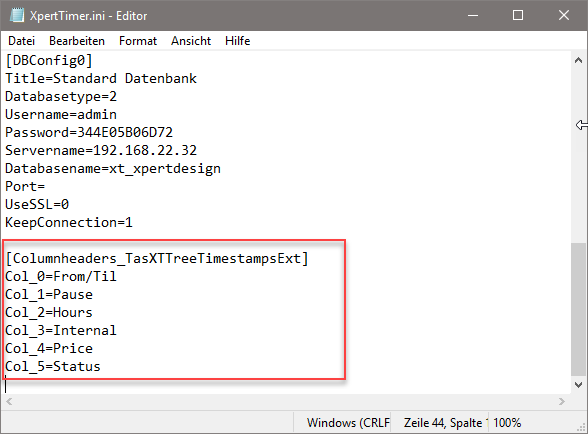Maximize the Editor window
Image resolution: width=588 pixels, height=434 pixels.
tap(518, 15)
